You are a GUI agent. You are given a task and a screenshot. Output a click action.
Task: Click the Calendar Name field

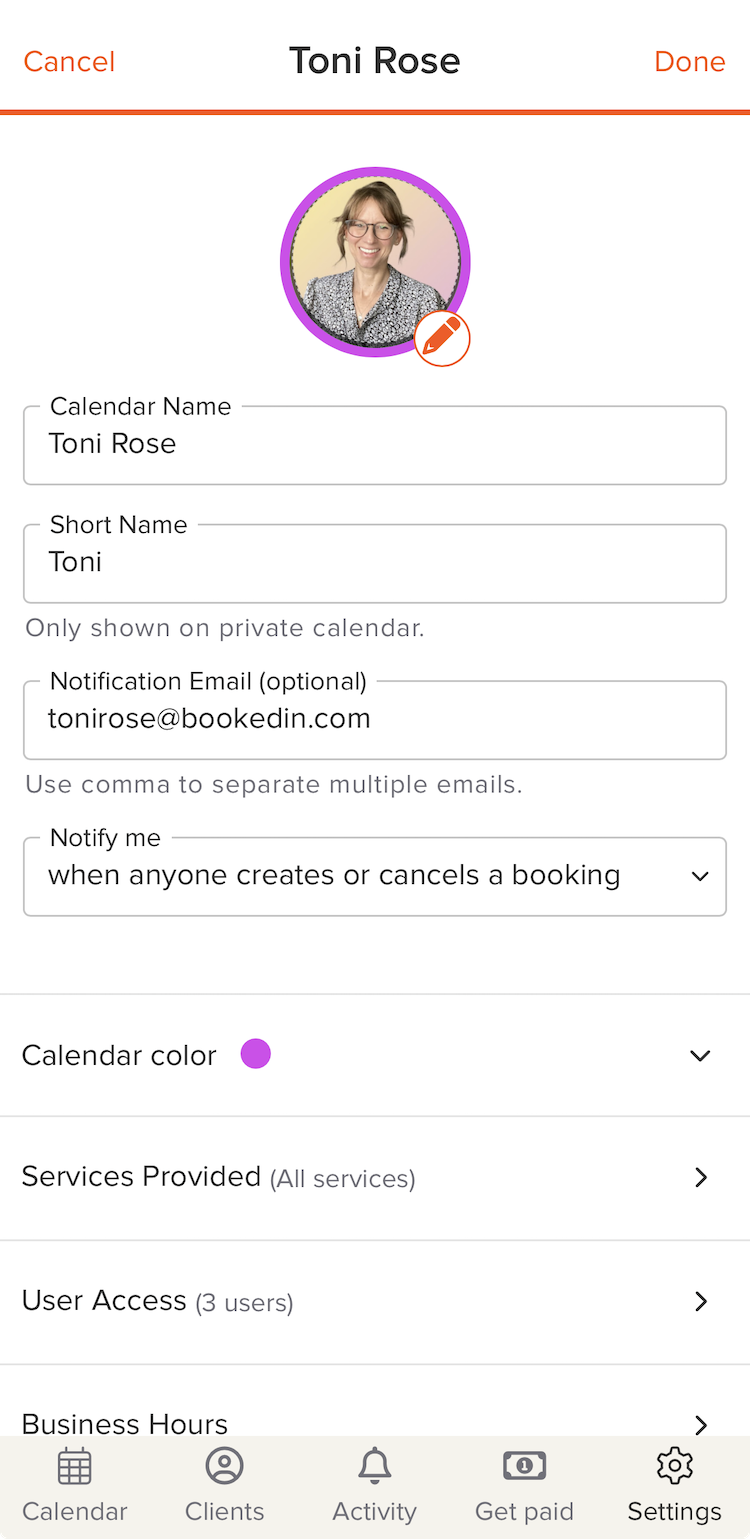pyautogui.click(x=375, y=445)
